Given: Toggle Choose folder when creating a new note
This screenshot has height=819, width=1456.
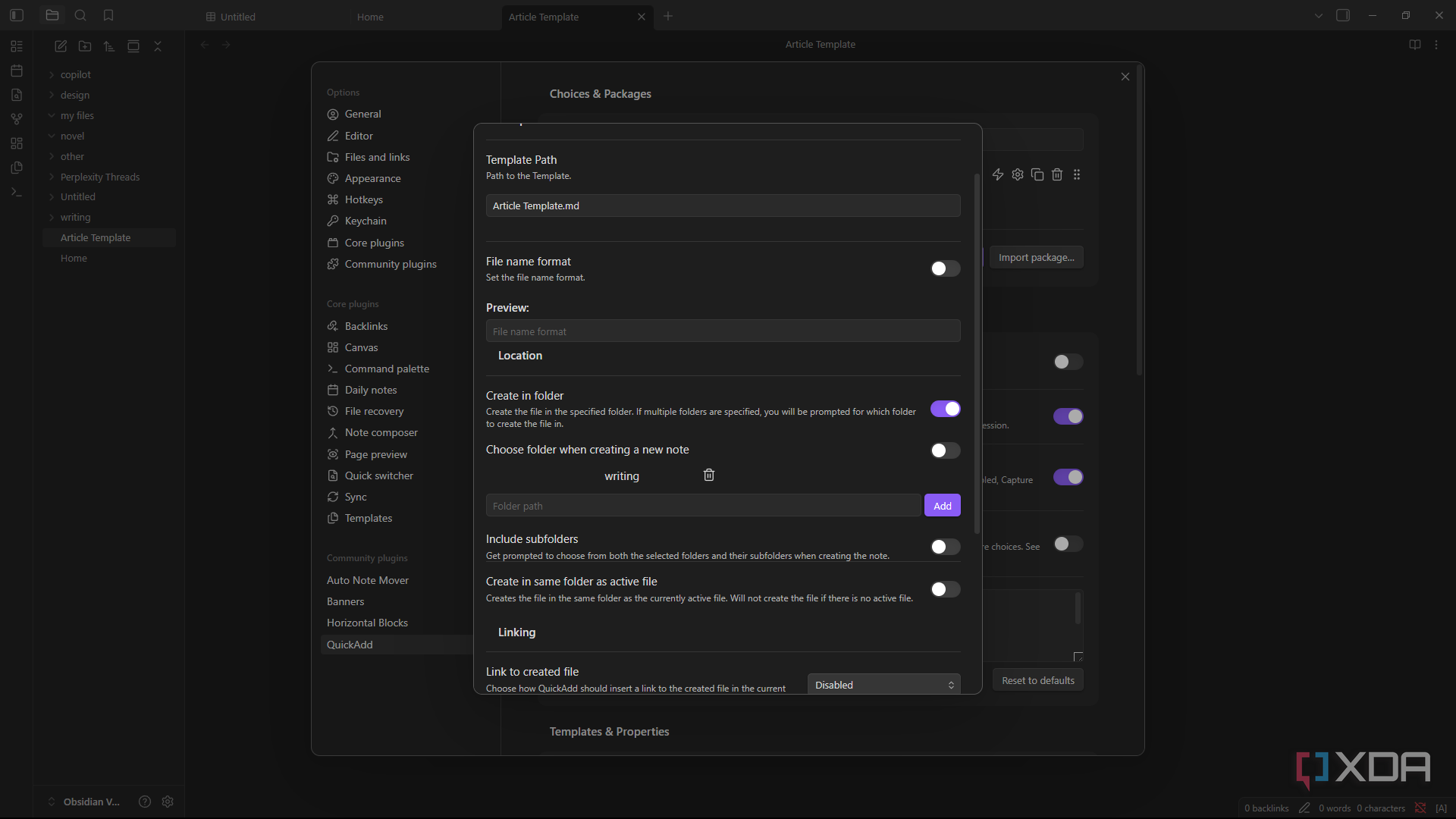Looking at the screenshot, I should point(946,450).
